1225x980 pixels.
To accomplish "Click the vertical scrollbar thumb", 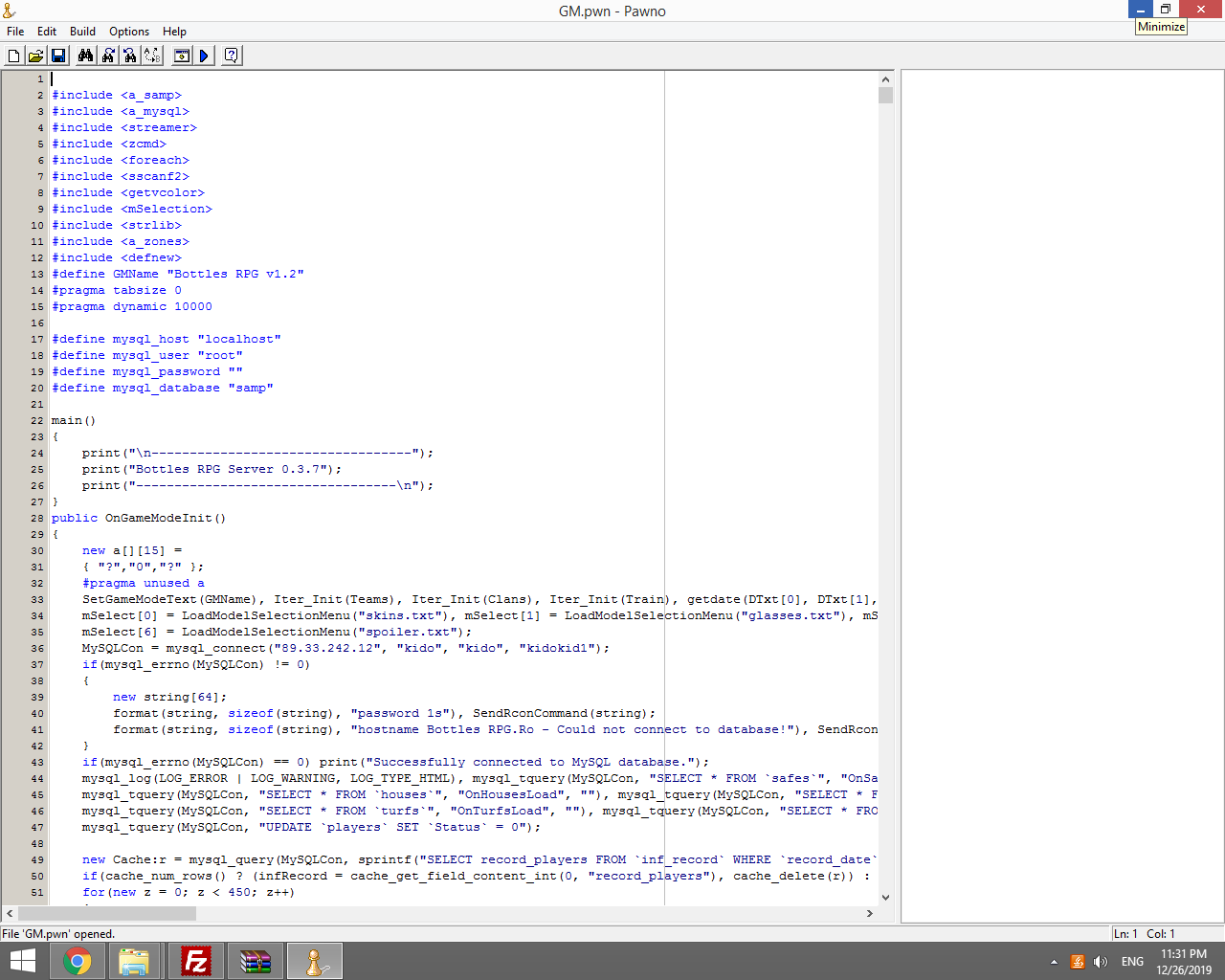I will [x=885, y=95].
